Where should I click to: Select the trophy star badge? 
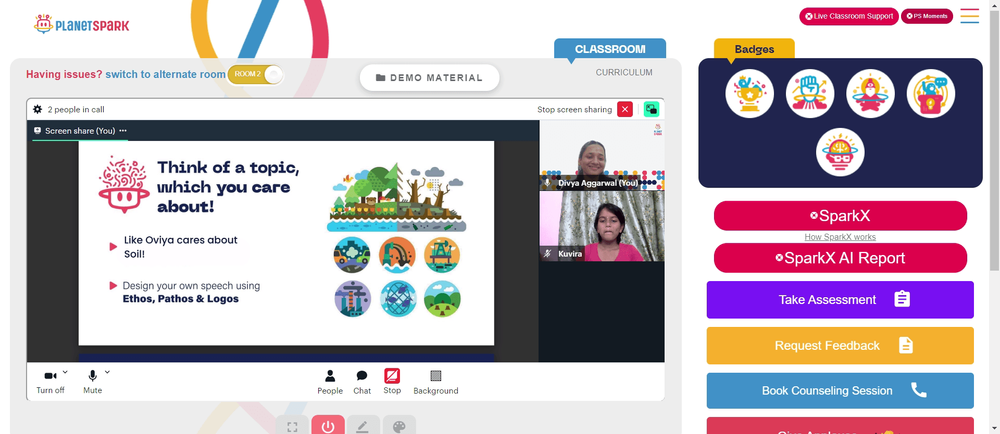tap(749, 94)
